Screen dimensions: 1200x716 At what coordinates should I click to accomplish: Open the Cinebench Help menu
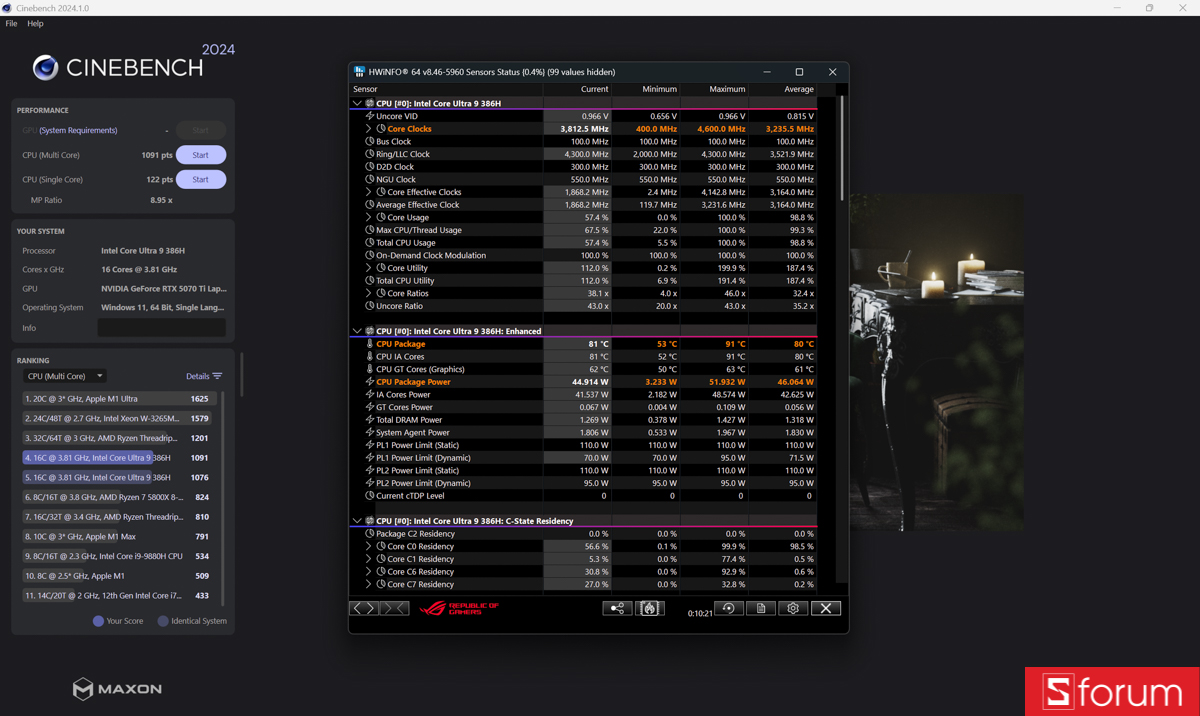[35, 23]
